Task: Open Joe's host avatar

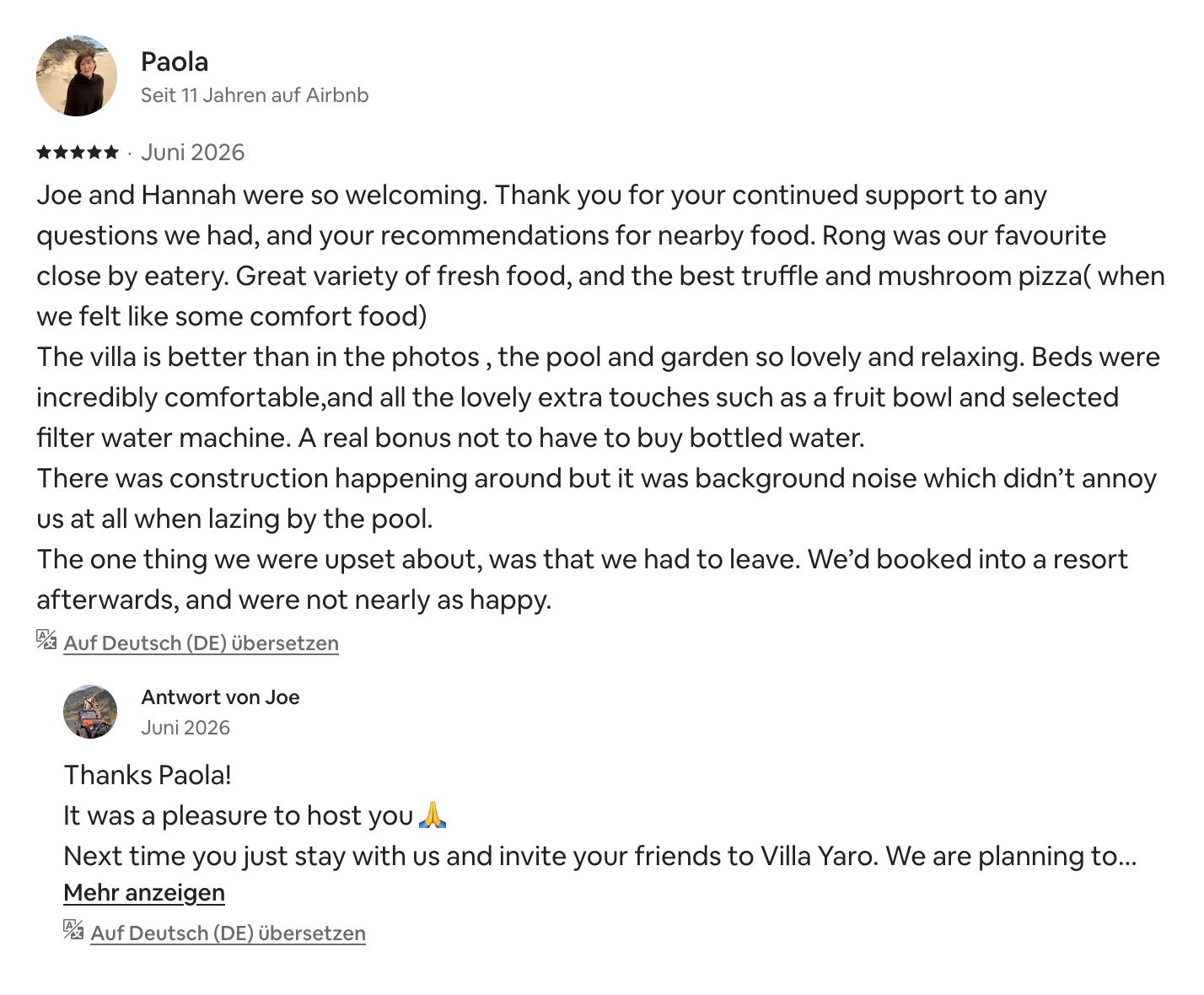Action: click(x=90, y=712)
